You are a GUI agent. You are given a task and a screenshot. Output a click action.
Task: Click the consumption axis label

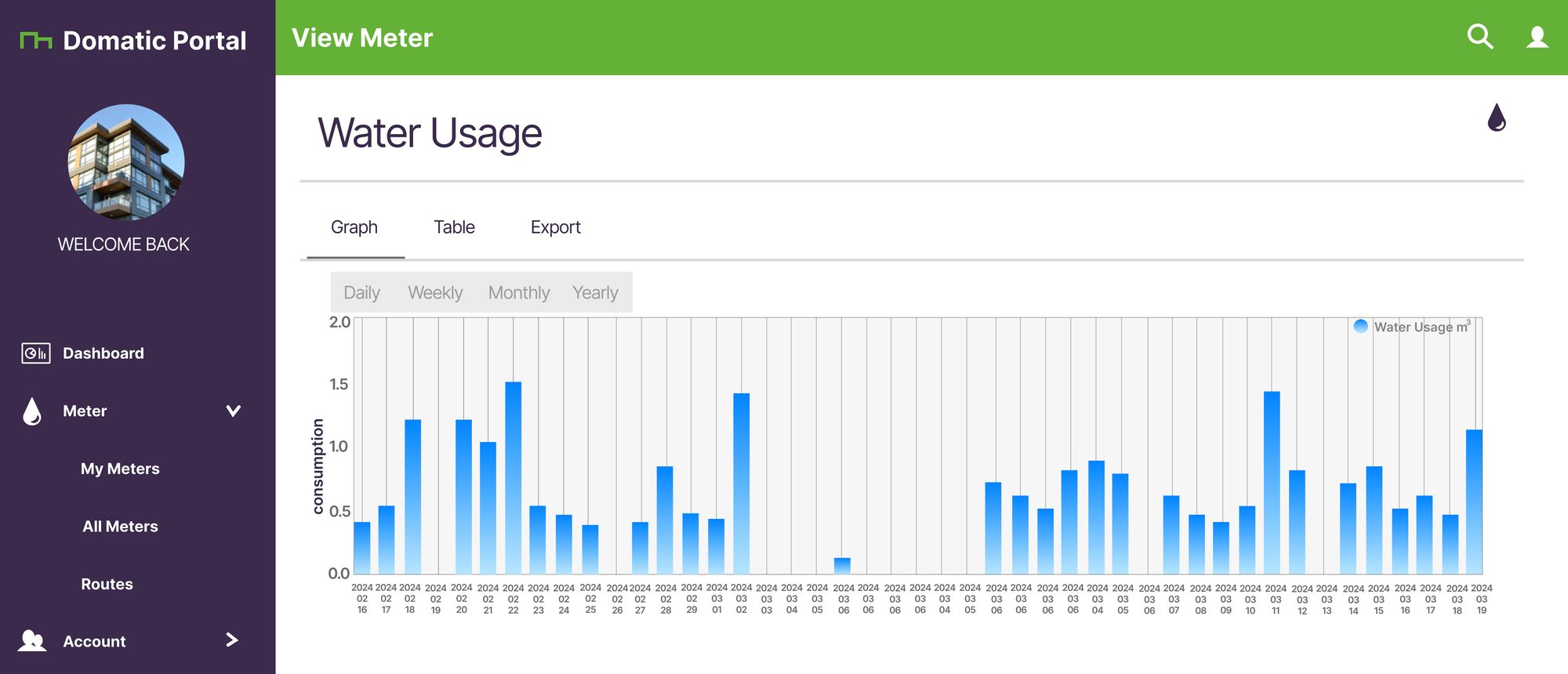pos(318,466)
